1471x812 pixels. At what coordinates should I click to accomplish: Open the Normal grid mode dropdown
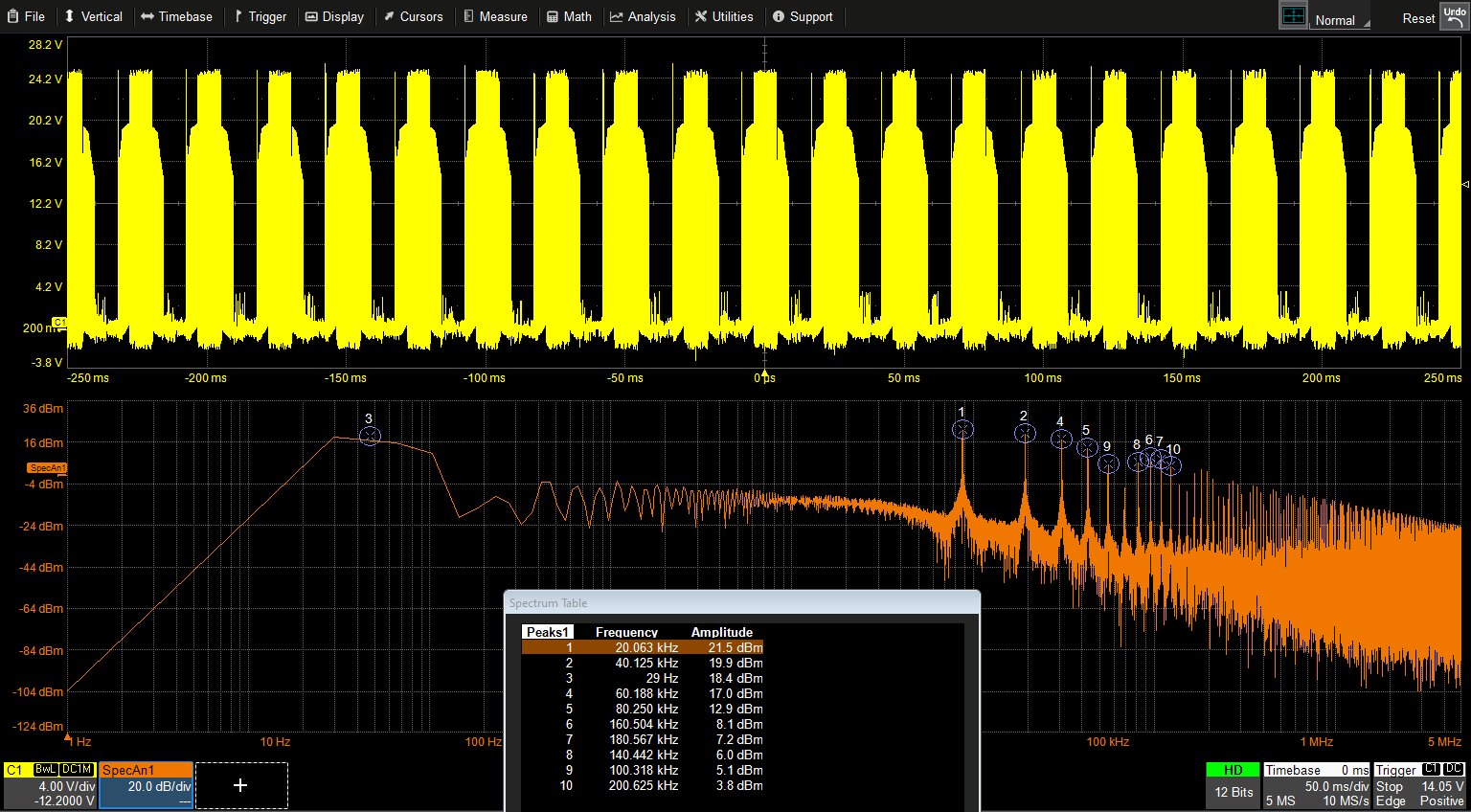coord(1340,17)
